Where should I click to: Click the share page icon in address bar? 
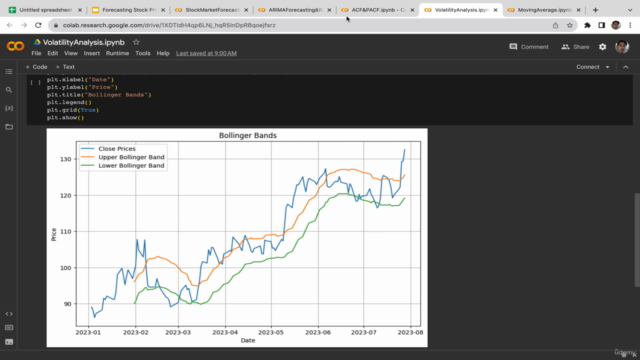click(x=556, y=25)
